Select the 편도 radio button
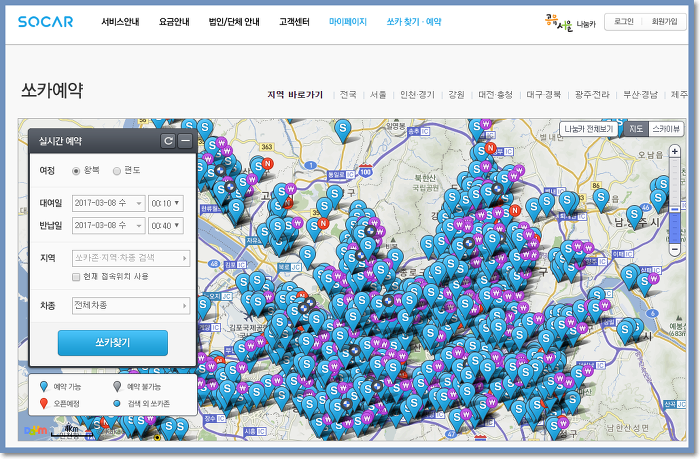Screen dimensions: 700x459 (117, 171)
